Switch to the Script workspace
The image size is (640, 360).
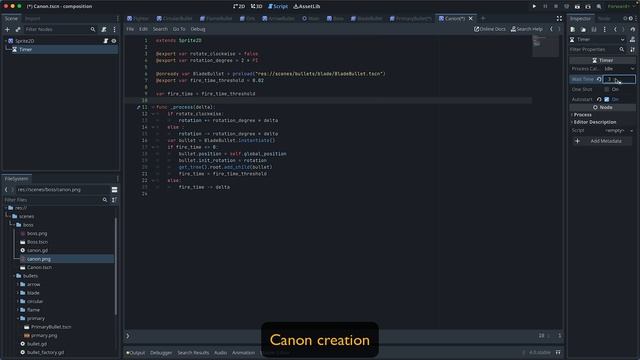[278, 6]
